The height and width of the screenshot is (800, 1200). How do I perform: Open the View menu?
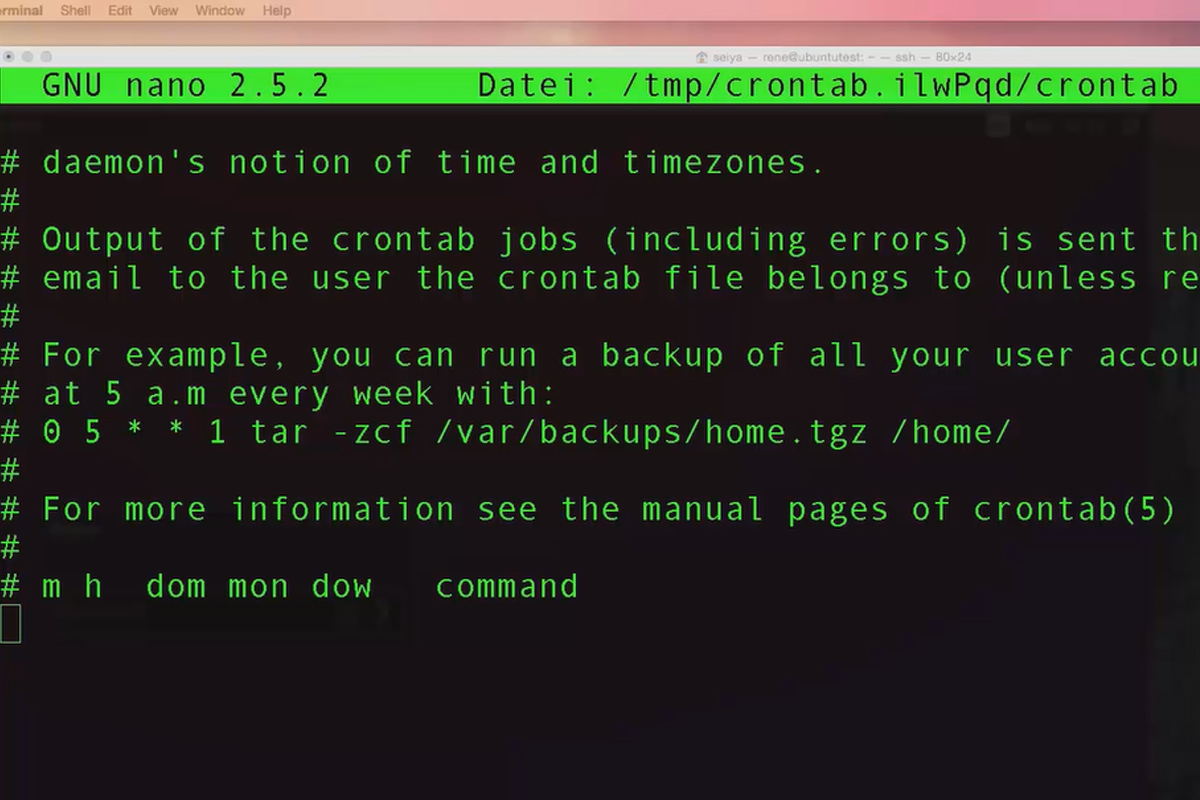164,11
